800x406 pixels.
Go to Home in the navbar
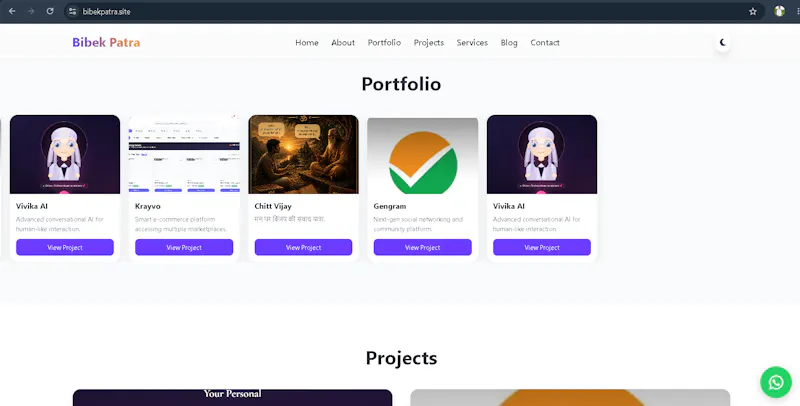point(307,43)
